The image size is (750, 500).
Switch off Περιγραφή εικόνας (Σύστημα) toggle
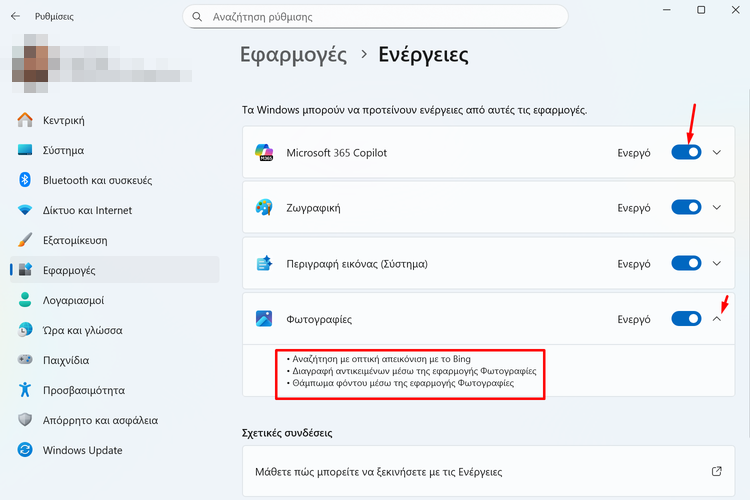686,264
